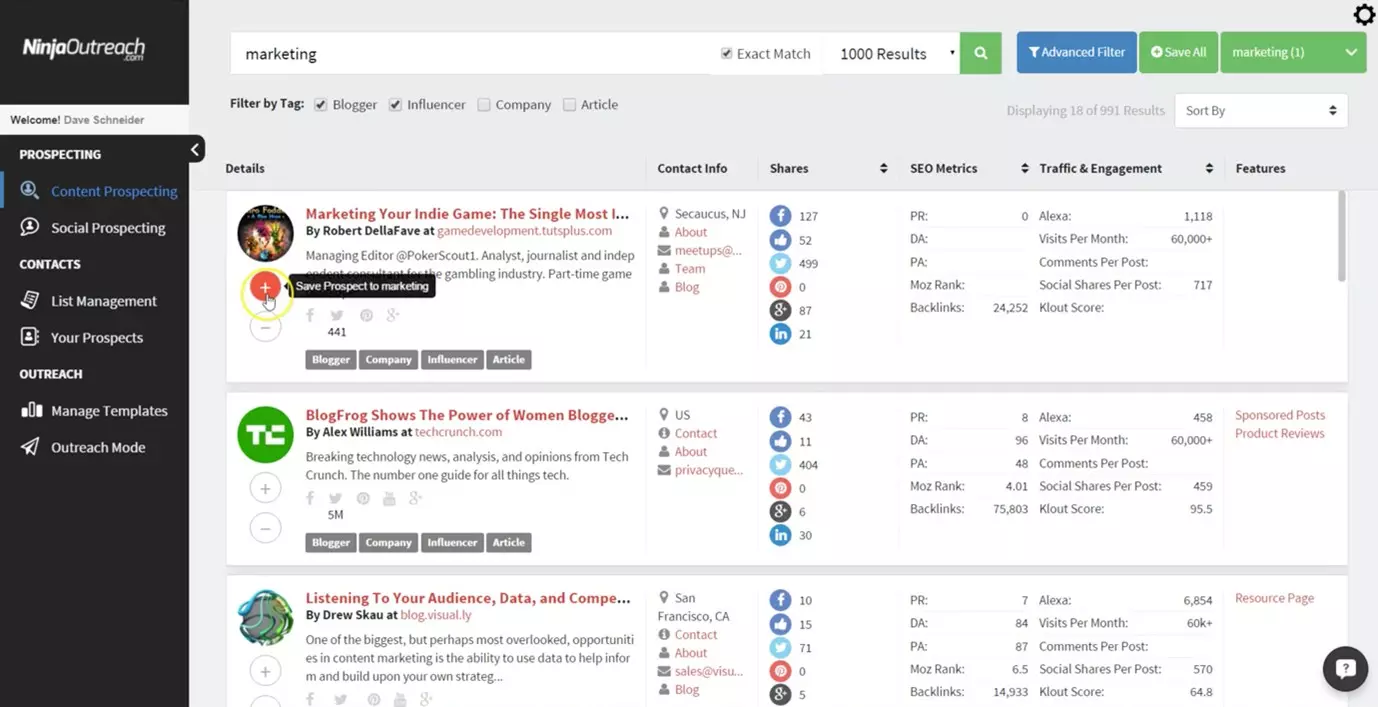
Task: Click Twitter share icon showing 71
Action: tap(780, 647)
